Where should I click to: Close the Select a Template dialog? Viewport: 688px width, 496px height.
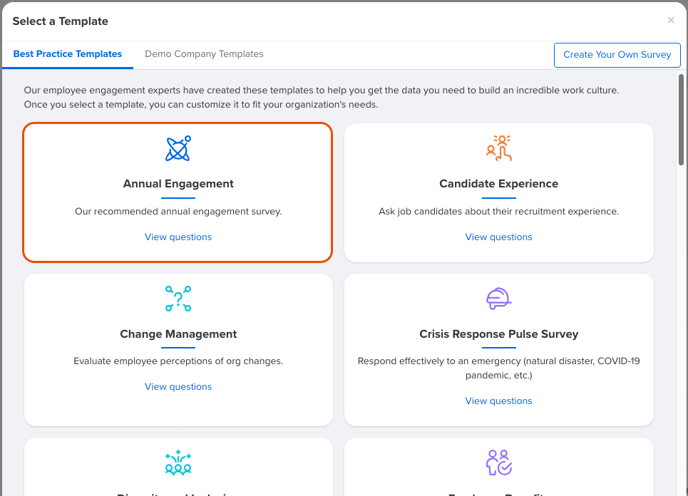tap(671, 20)
